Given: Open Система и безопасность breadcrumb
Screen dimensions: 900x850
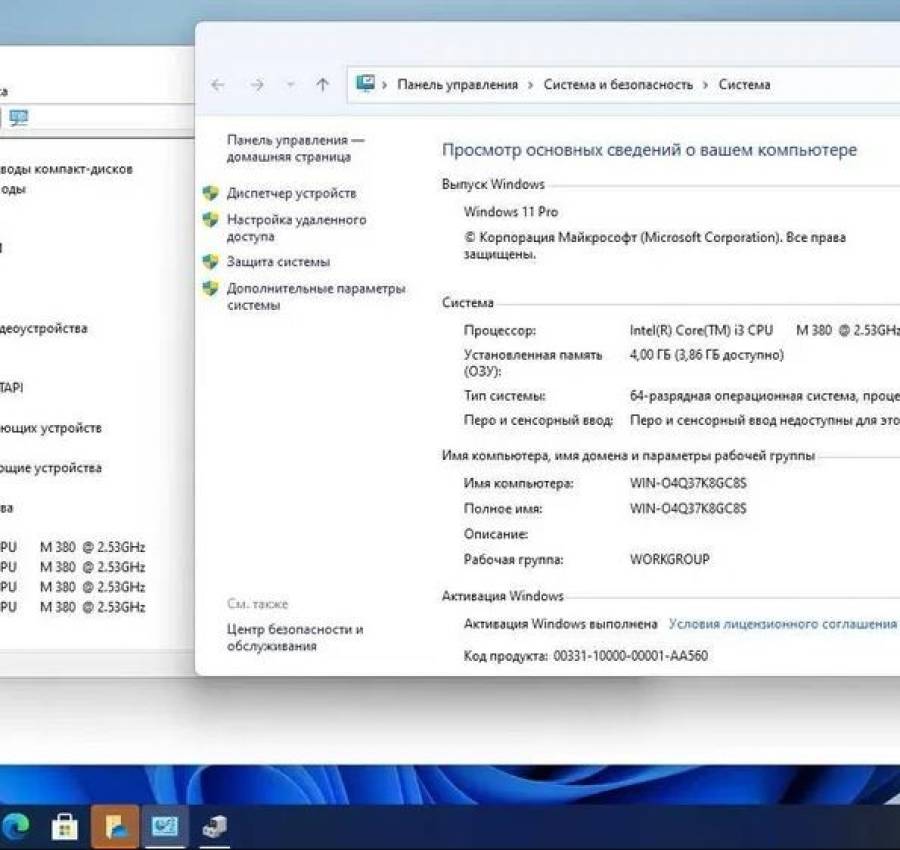Looking at the screenshot, I should pos(618,85).
